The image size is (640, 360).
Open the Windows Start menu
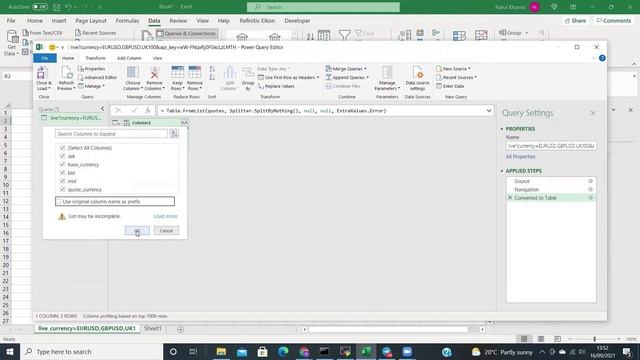pyautogui.click(x=10, y=351)
